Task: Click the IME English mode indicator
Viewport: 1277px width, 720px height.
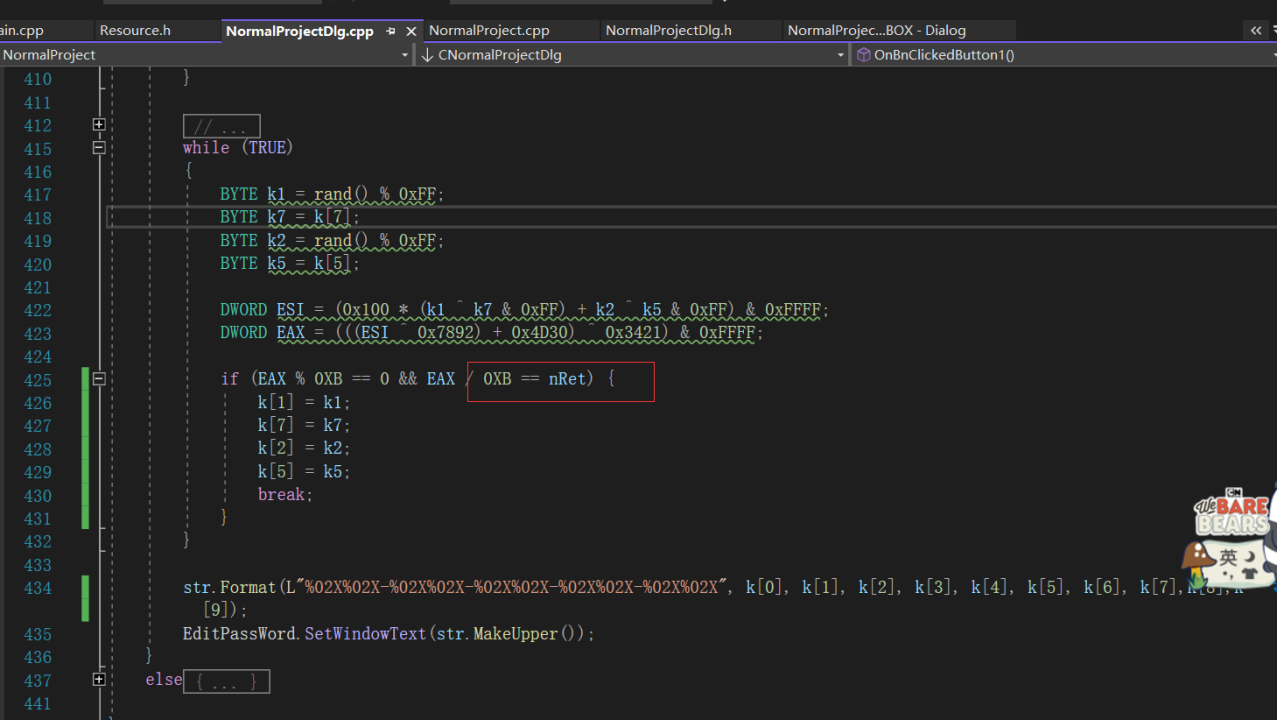Action: pyautogui.click(x=1228, y=557)
